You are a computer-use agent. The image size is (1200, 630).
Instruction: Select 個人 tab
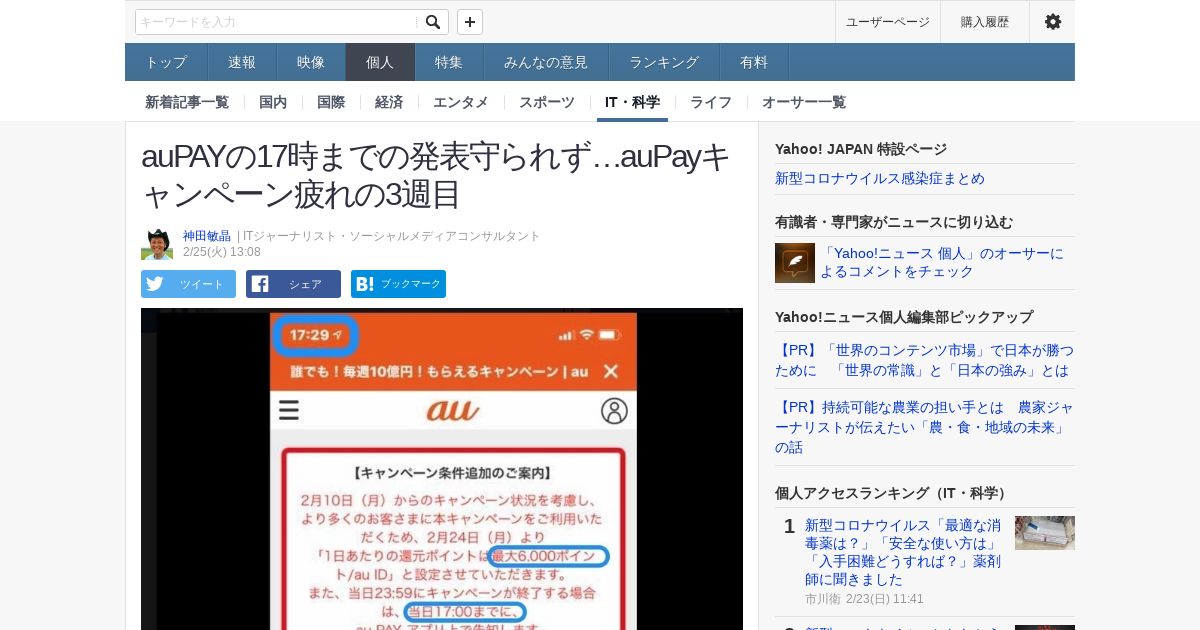(380, 62)
